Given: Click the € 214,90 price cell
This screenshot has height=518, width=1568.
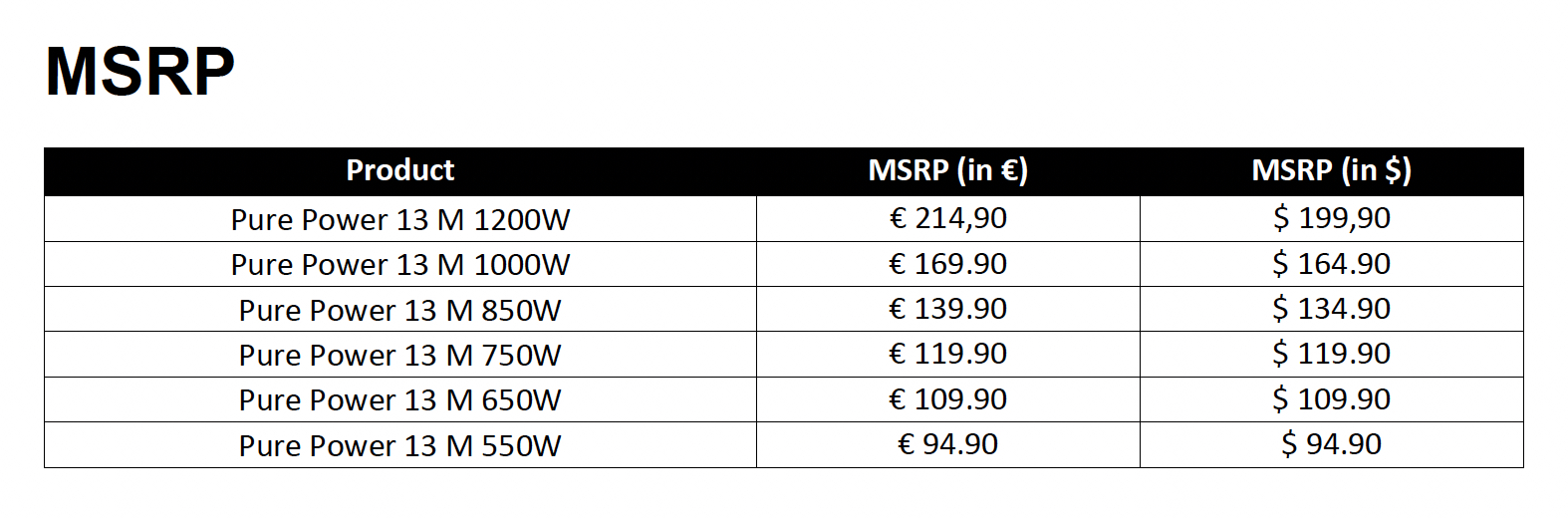Looking at the screenshot, I should coord(947,218).
